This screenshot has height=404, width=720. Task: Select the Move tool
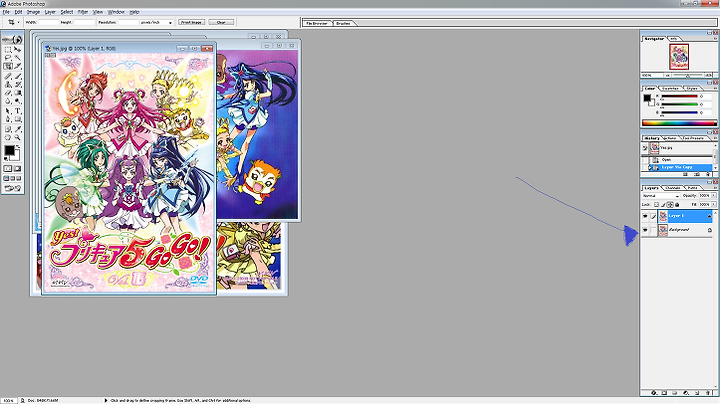(x=18, y=50)
